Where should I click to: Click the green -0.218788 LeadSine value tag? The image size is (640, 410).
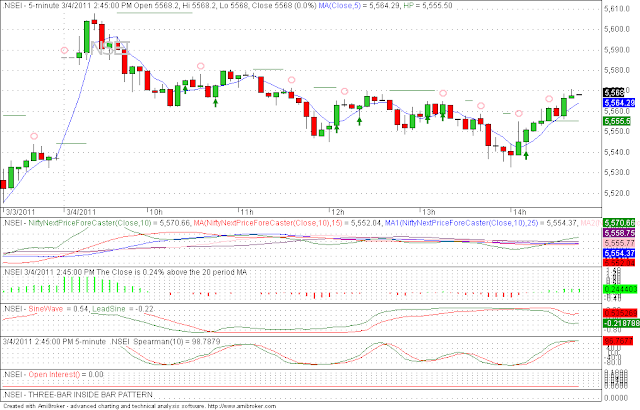coord(622,323)
